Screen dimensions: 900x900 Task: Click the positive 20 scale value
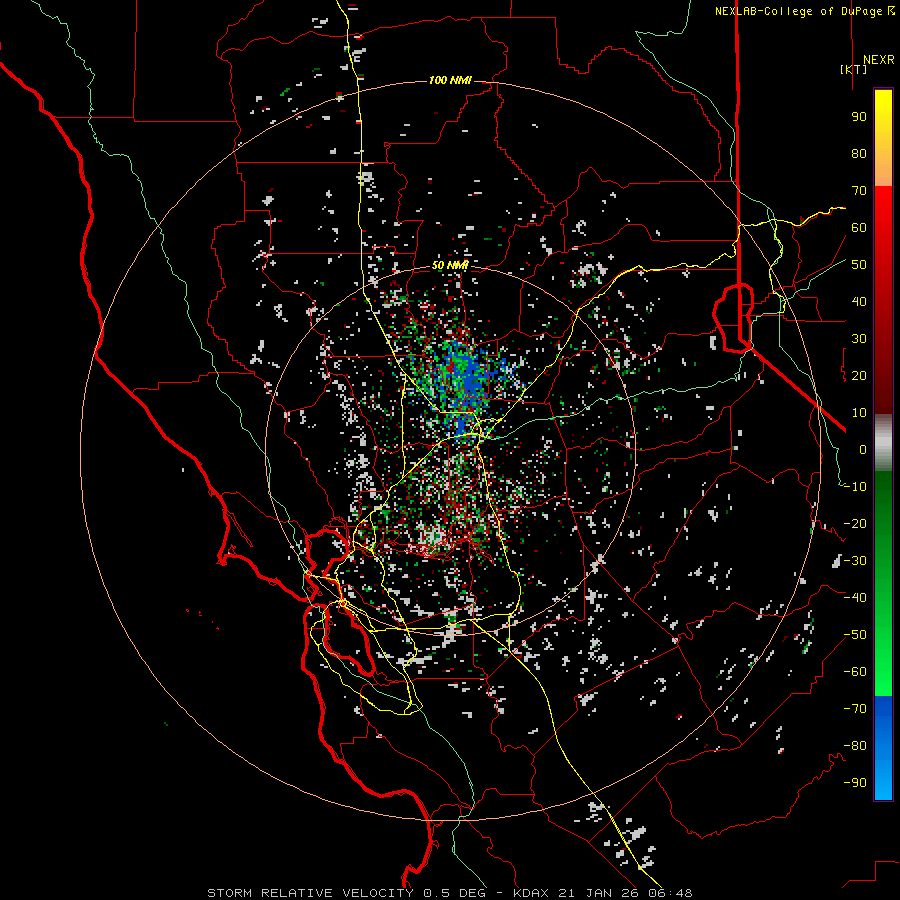point(859,376)
